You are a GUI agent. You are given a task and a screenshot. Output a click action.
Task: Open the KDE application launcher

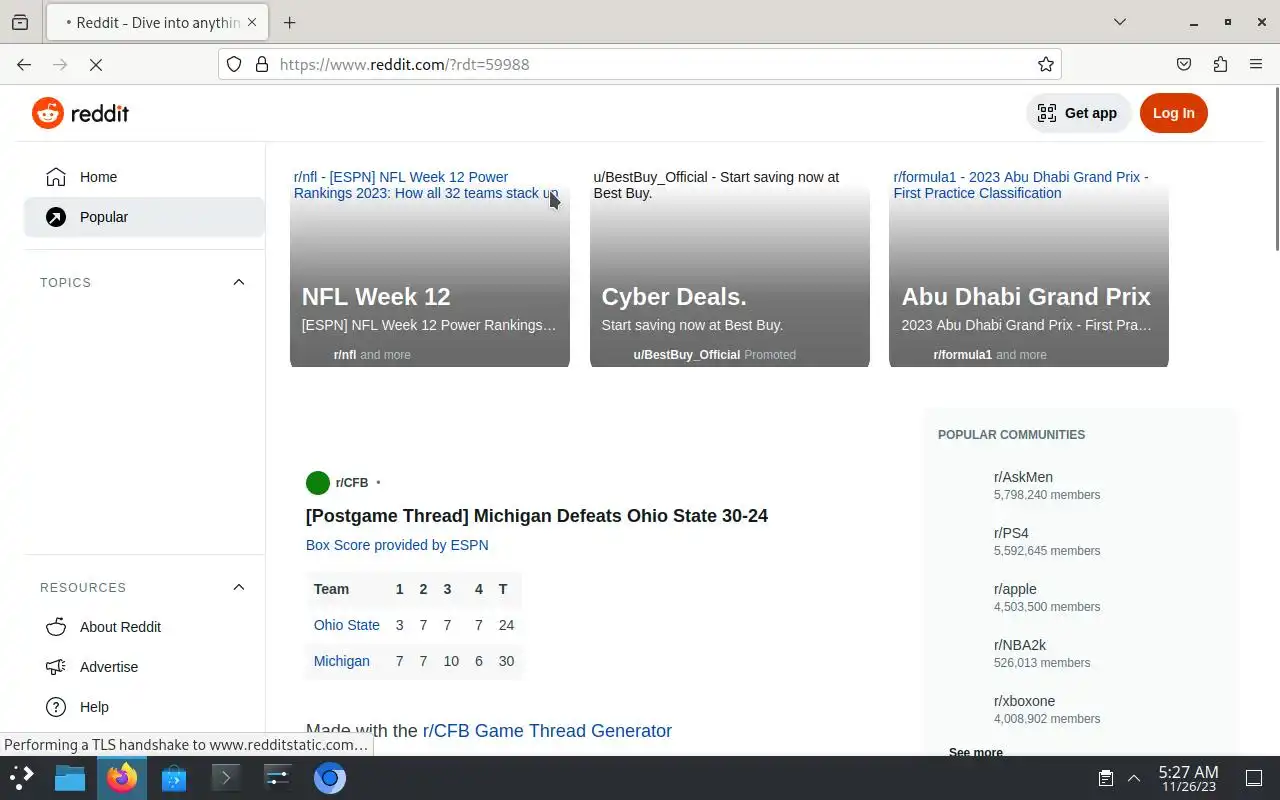pos(22,777)
